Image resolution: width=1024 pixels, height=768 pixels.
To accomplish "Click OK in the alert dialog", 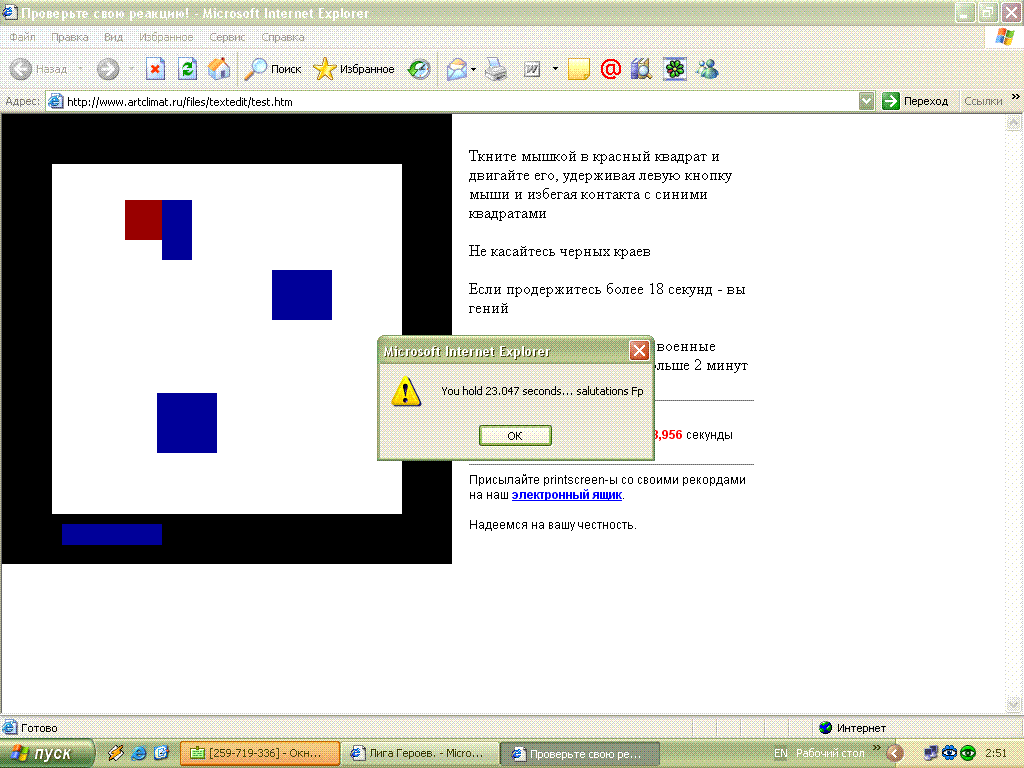I will [x=515, y=436].
